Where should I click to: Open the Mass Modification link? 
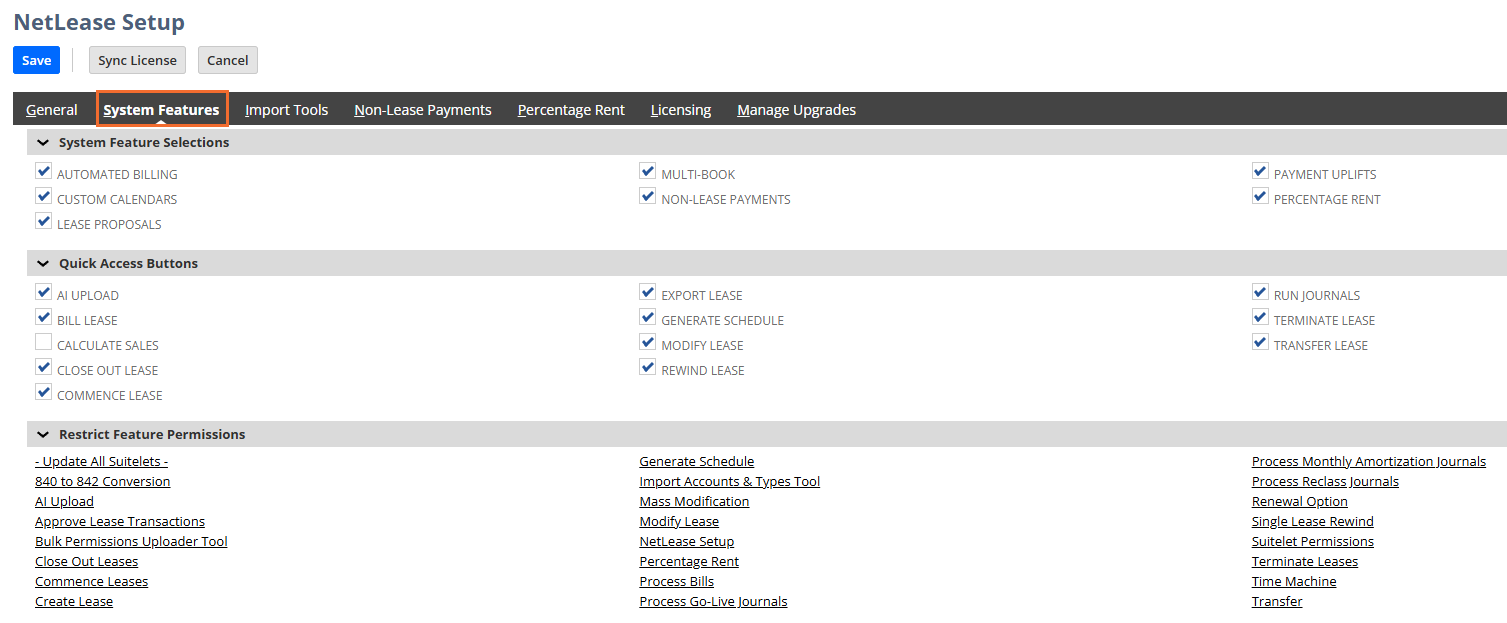[694, 502]
